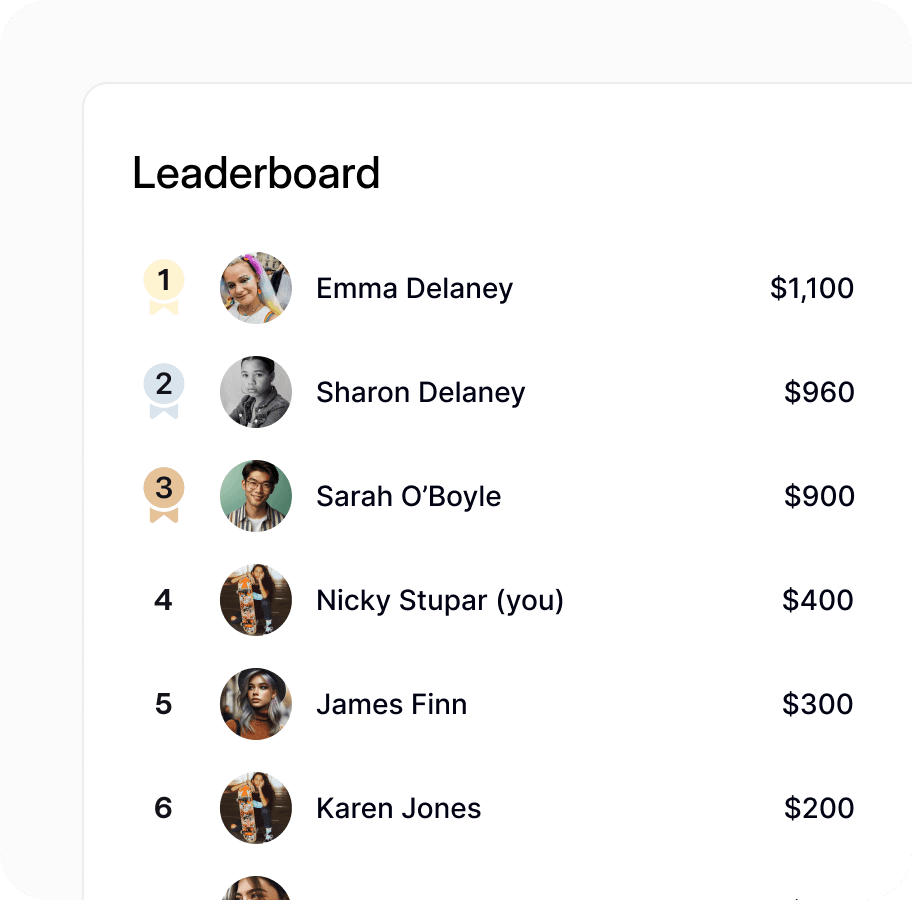Click the partially visible avatar below Karen Jones

point(256,888)
